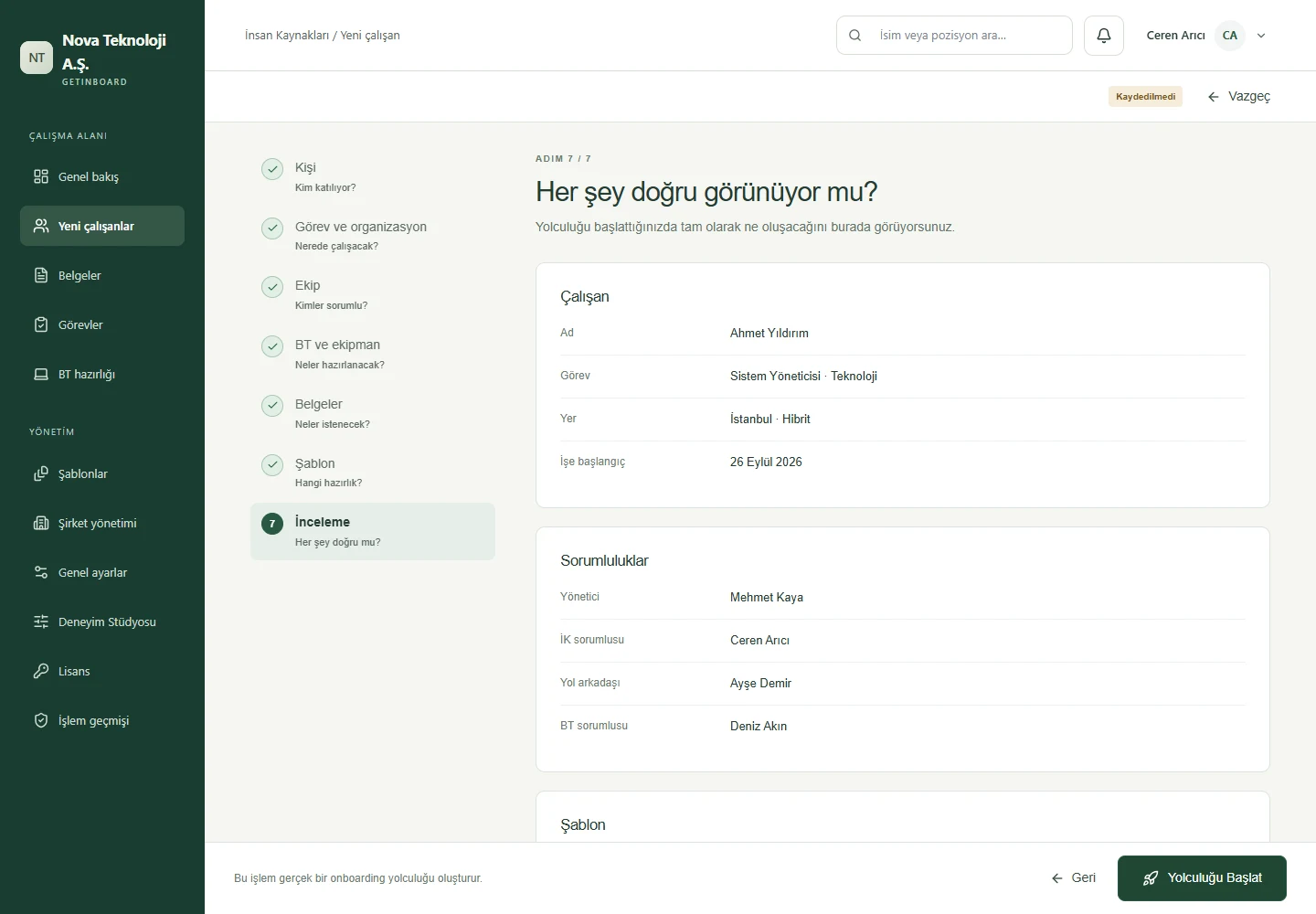Image resolution: width=1316 pixels, height=914 pixels.
Task: Click the checkmark icon for BT ve ekipman
Action: (272, 346)
